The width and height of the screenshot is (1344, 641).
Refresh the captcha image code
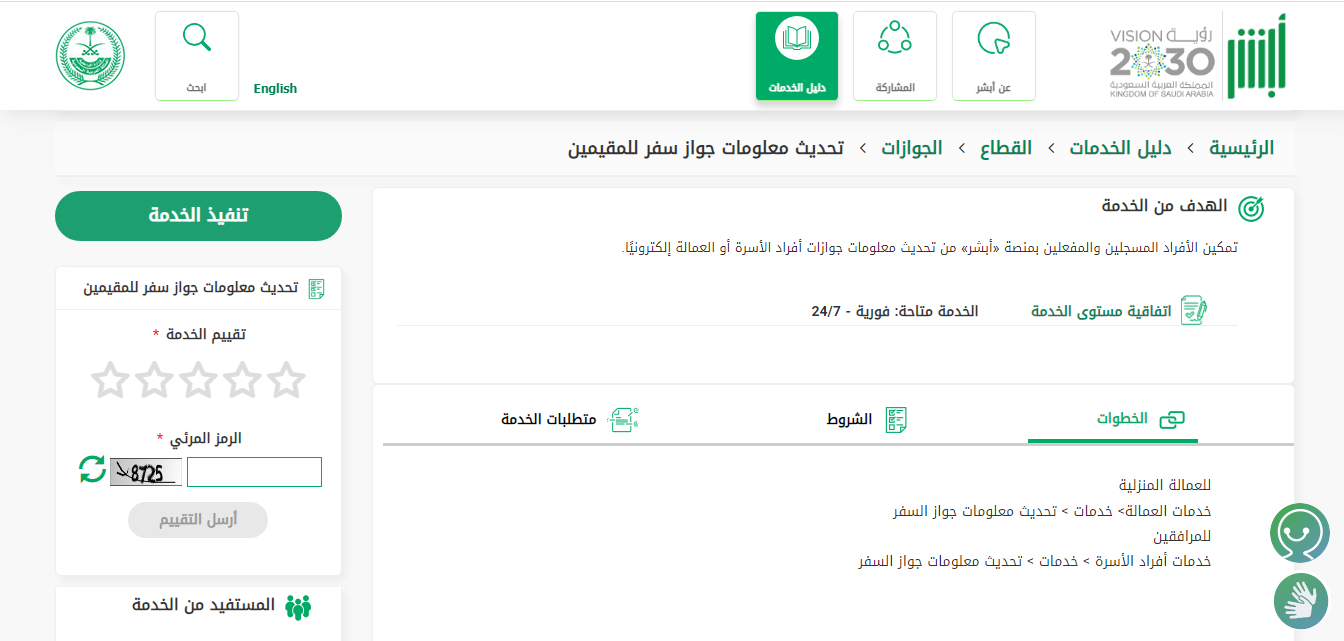[x=92, y=469]
